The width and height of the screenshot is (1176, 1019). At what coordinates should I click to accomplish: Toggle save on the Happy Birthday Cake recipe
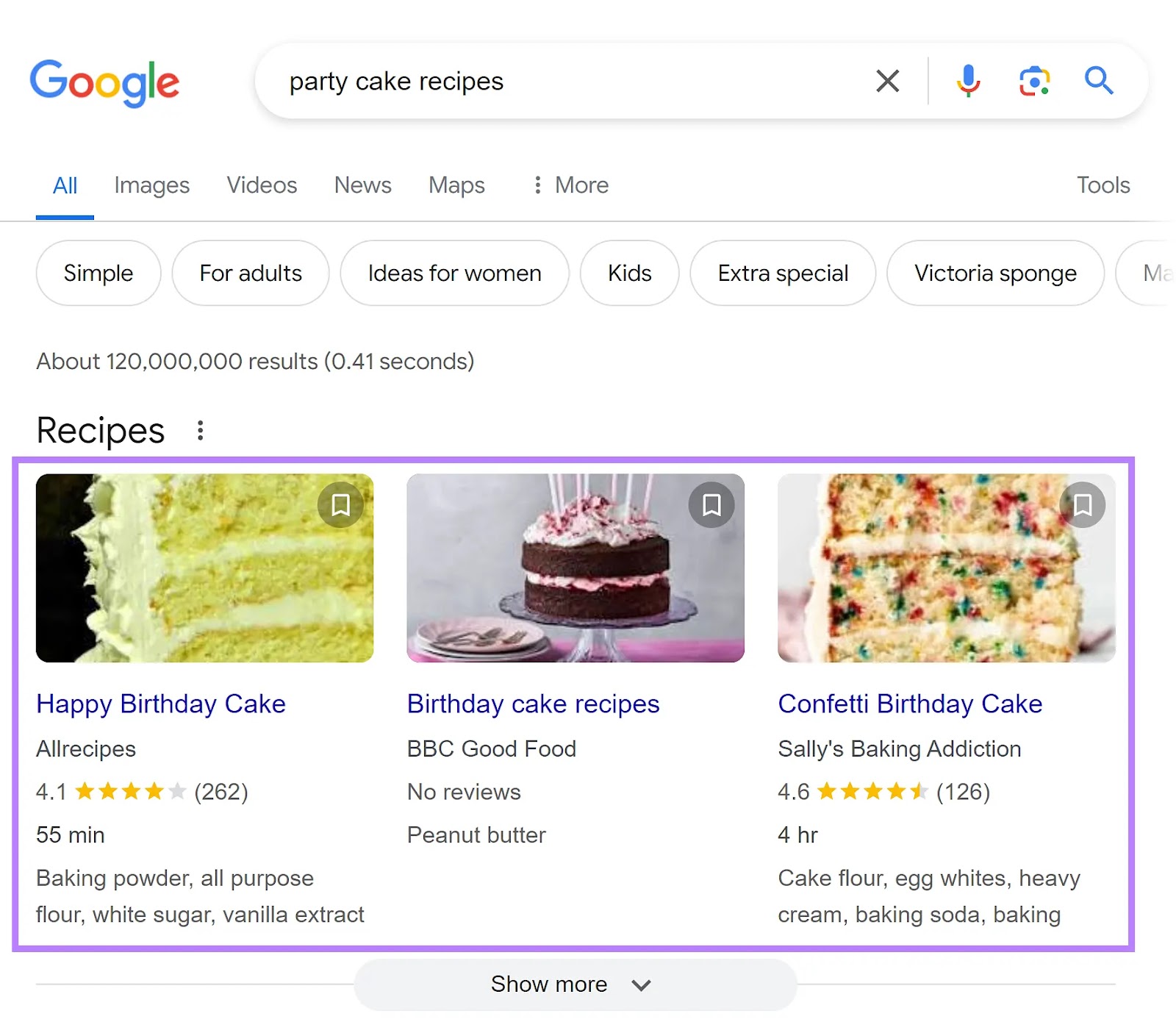point(340,504)
